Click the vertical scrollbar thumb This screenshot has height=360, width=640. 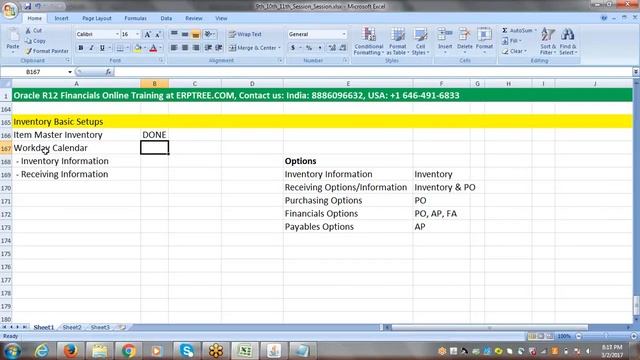point(636,304)
